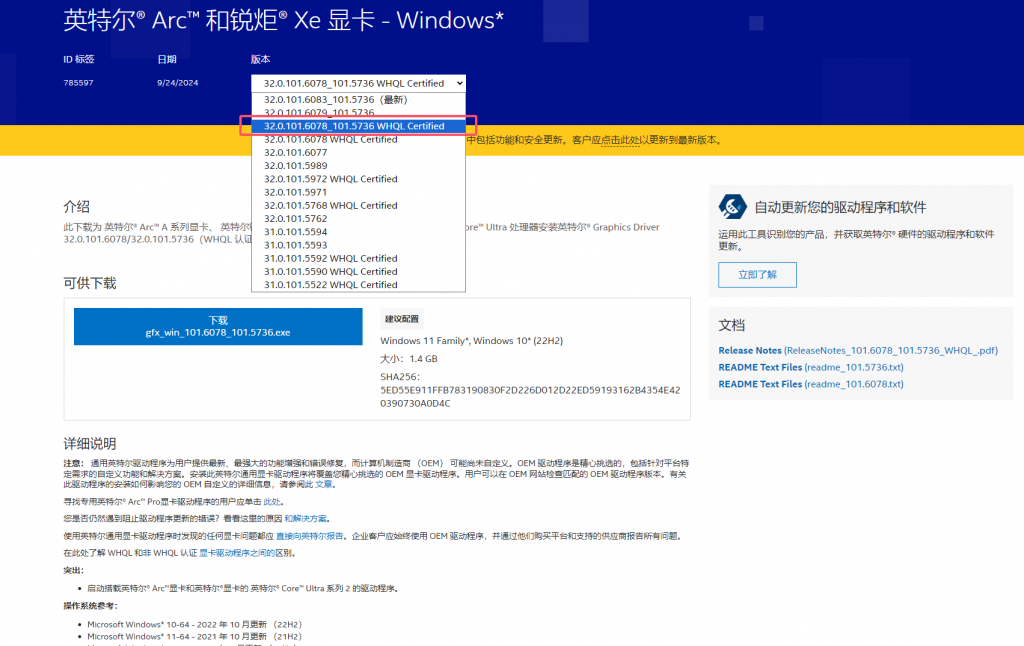Click the 建议配置 tag label
Viewport: 1024px width, 646px height.
click(x=401, y=319)
